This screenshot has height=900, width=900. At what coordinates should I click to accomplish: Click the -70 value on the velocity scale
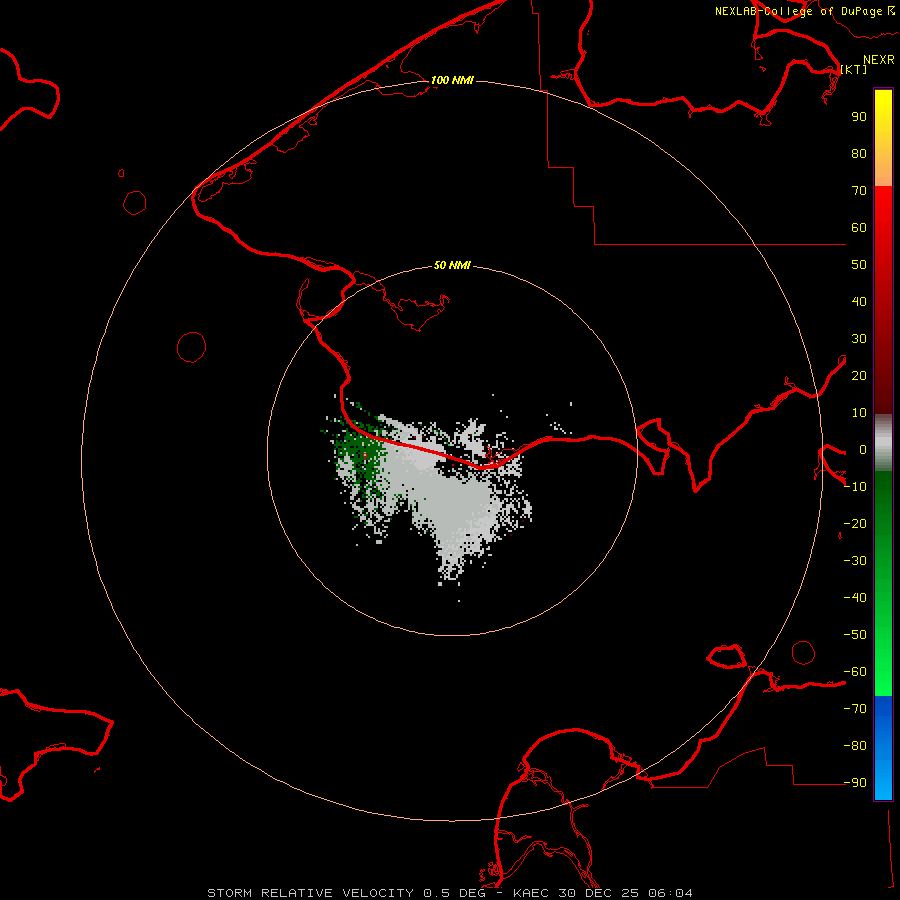pyautogui.click(x=855, y=709)
